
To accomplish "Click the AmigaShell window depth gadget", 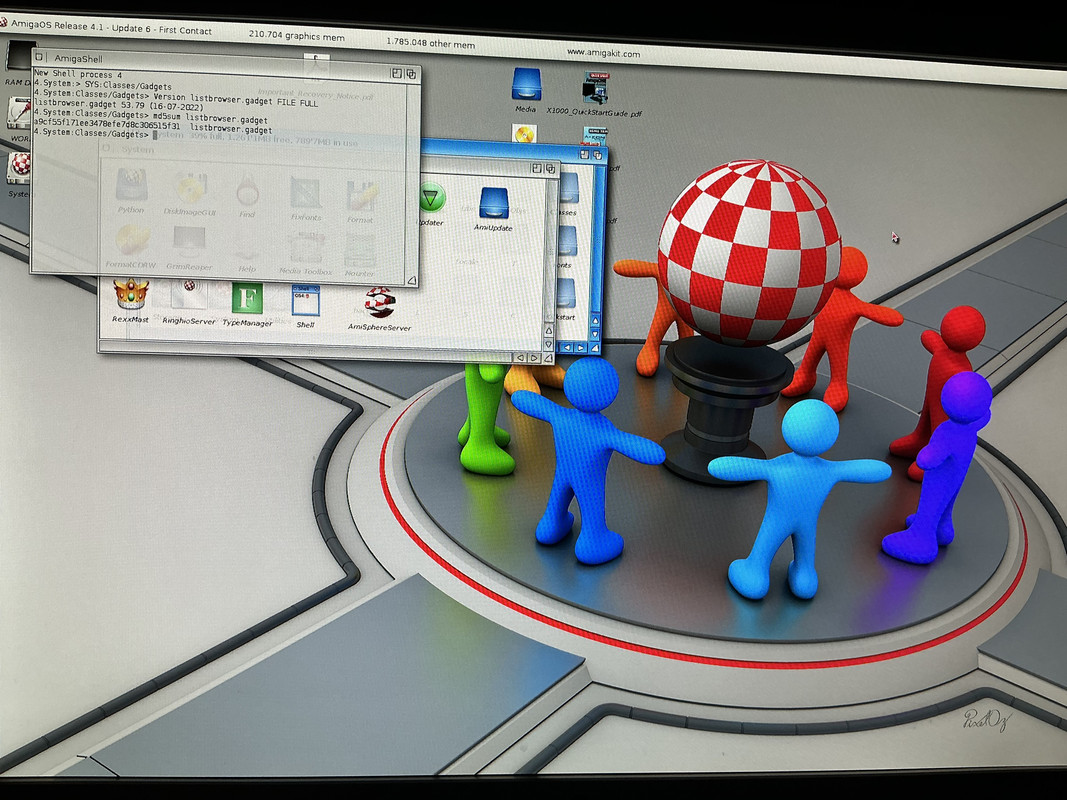I will point(411,74).
